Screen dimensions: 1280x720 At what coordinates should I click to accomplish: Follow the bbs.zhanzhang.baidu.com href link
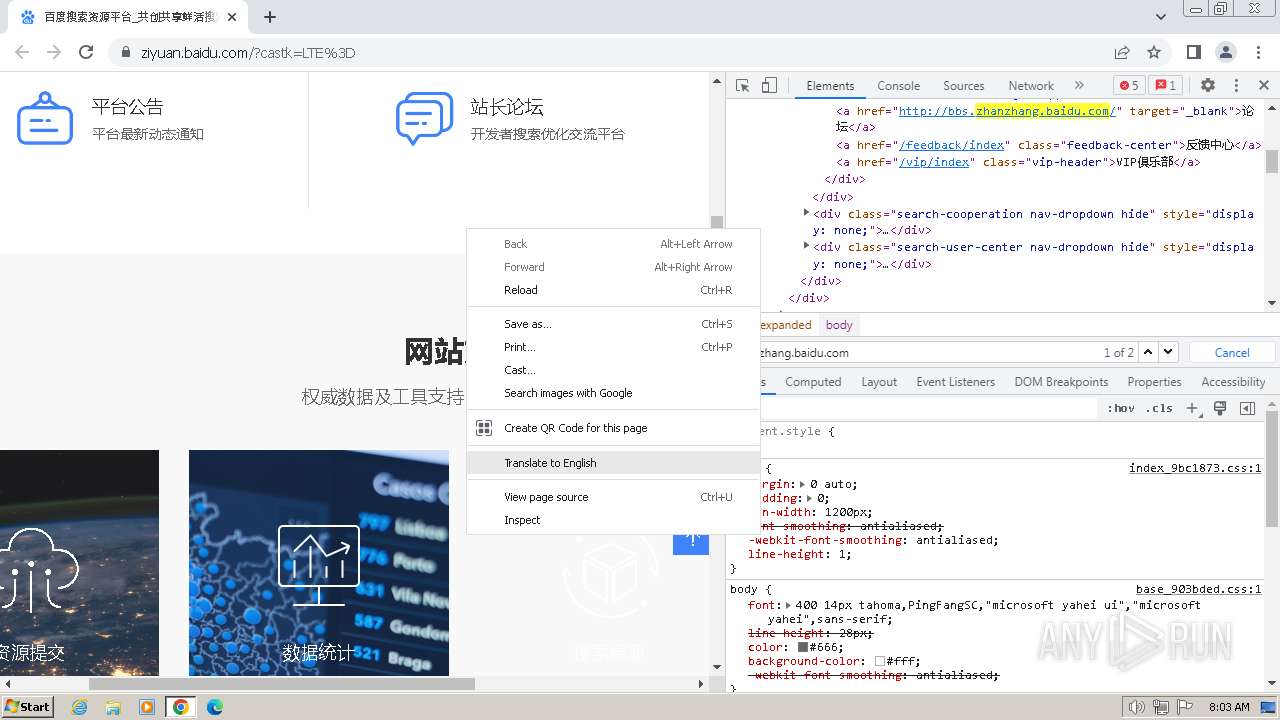[1009, 111]
